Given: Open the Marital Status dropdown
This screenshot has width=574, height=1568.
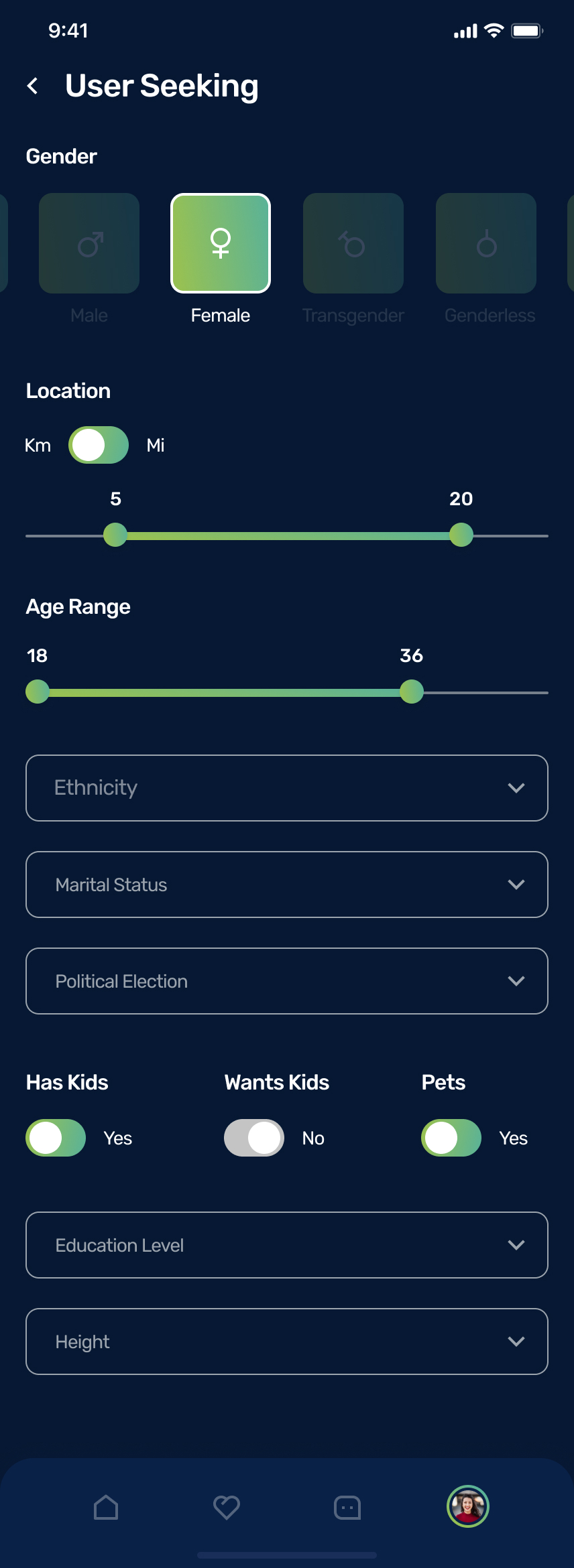Looking at the screenshot, I should (287, 885).
